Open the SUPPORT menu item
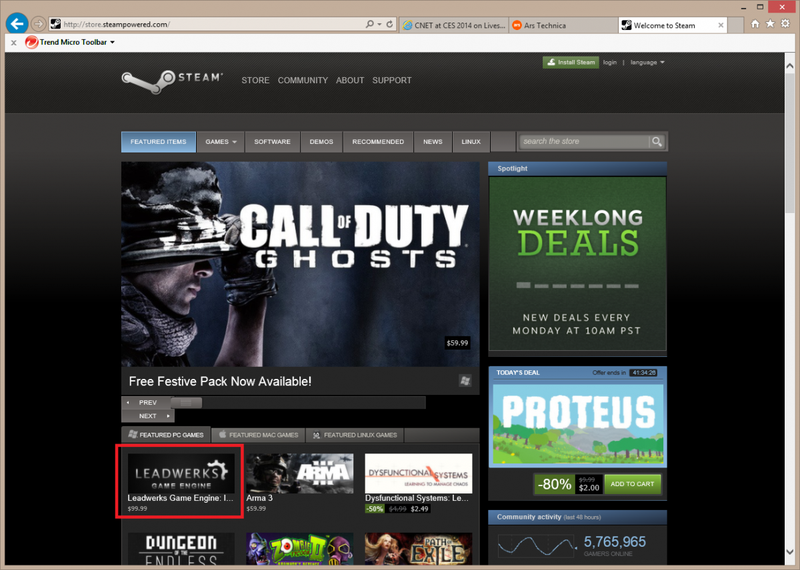This screenshot has height=570, width=800. (x=392, y=81)
